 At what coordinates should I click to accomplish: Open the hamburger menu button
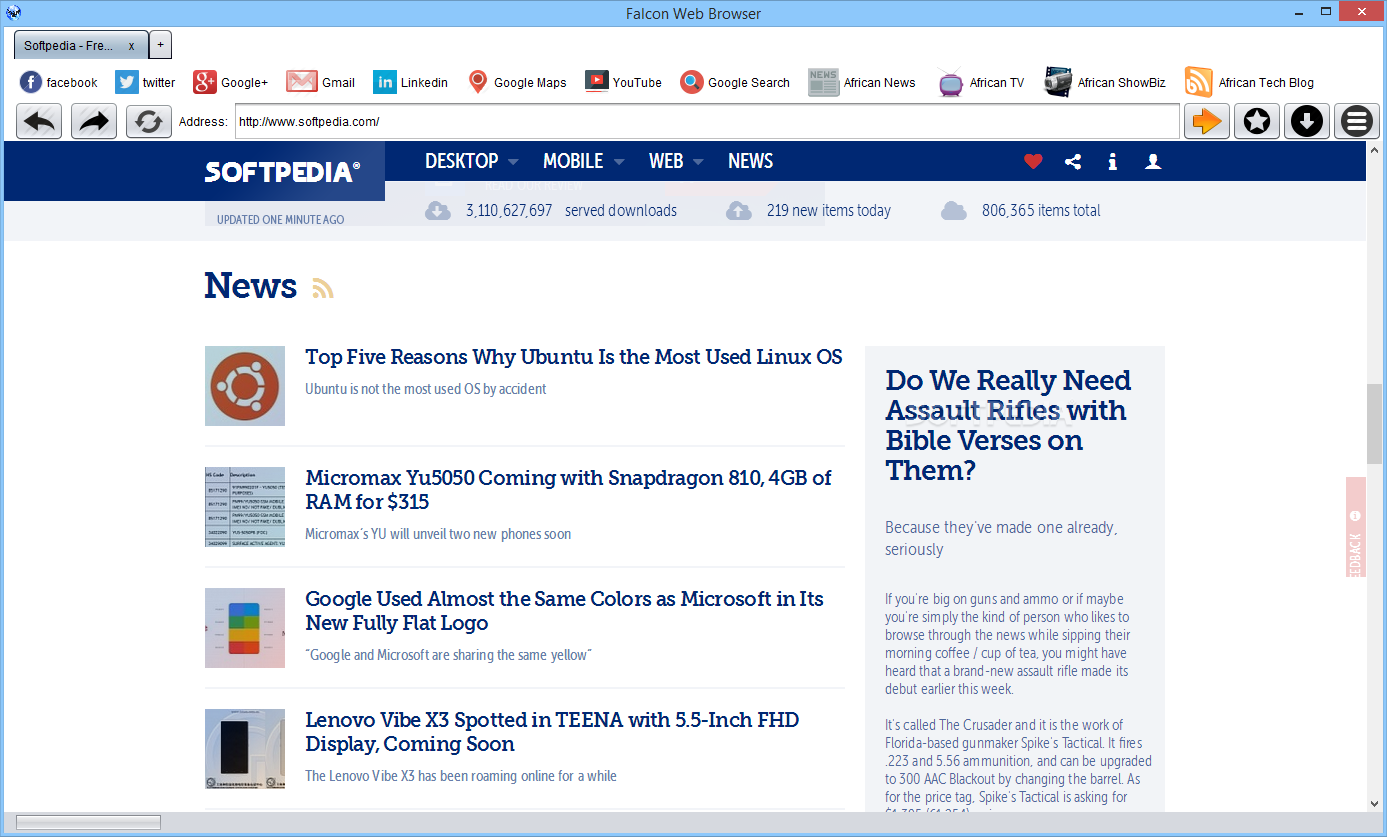tap(1357, 122)
